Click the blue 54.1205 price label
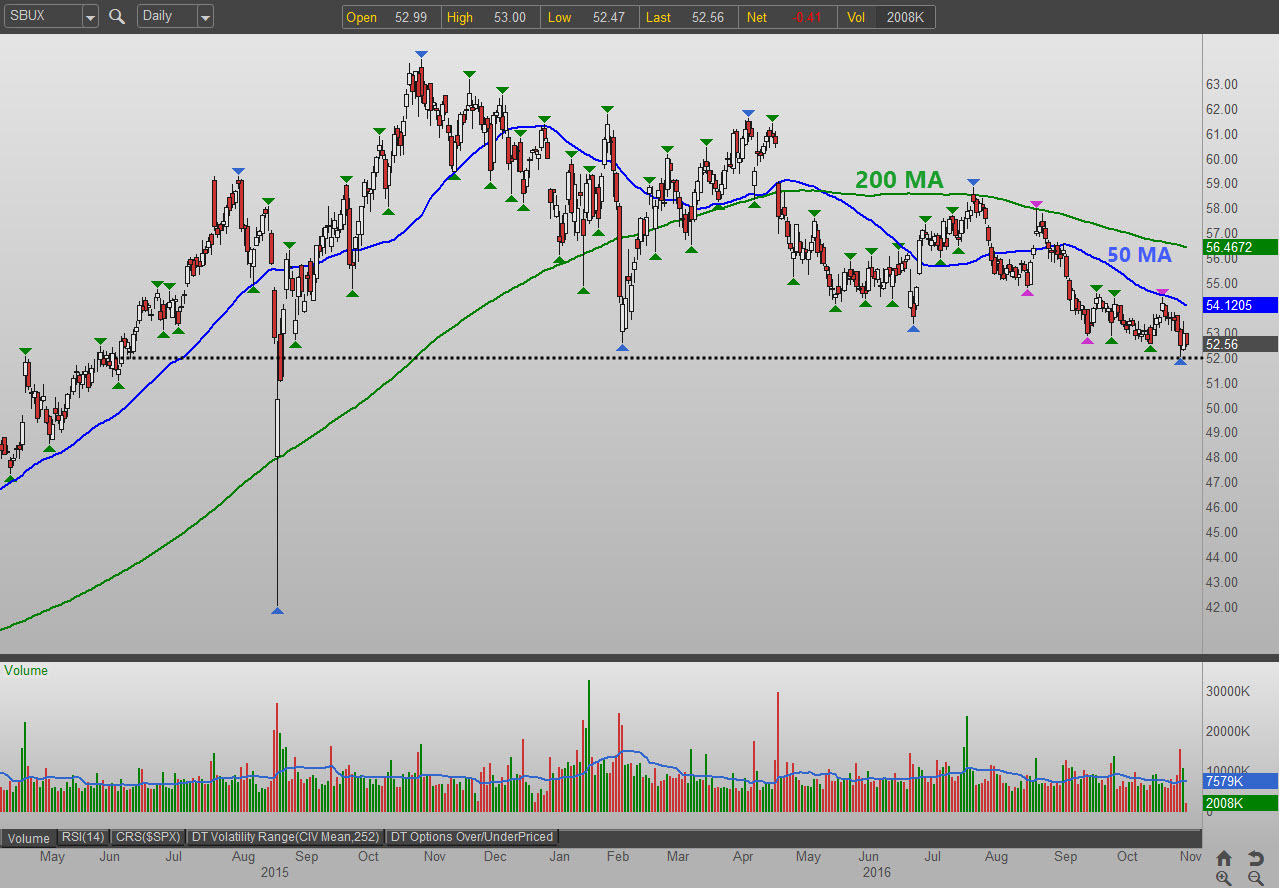The height and width of the screenshot is (888, 1279). tap(1241, 305)
